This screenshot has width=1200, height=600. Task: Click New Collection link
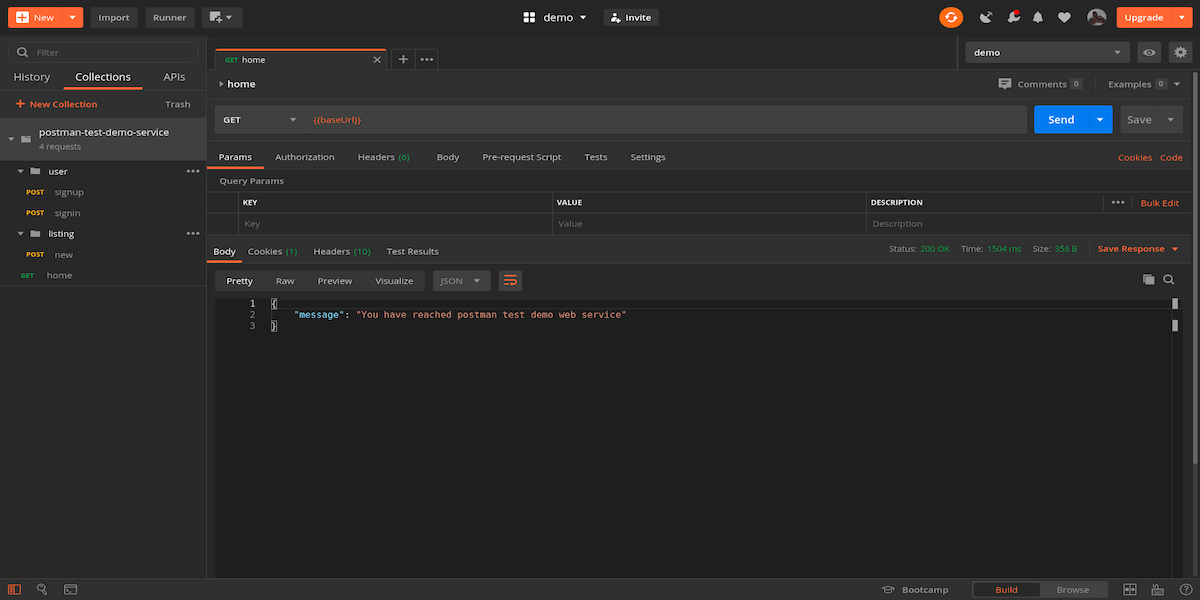[x=56, y=104]
